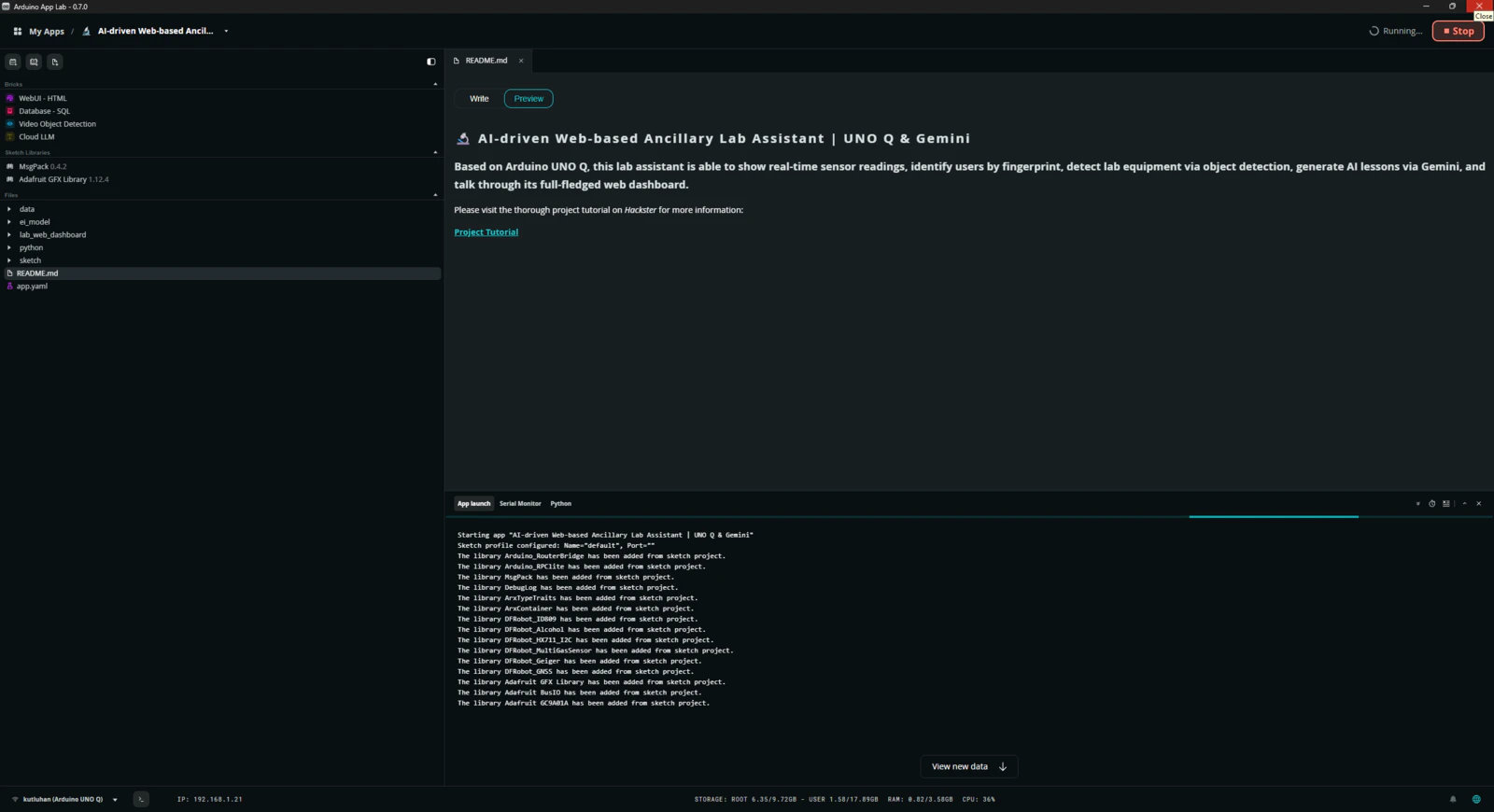Switch to the Write mode
Viewport: 1494px width, 812px height.
pyautogui.click(x=479, y=99)
